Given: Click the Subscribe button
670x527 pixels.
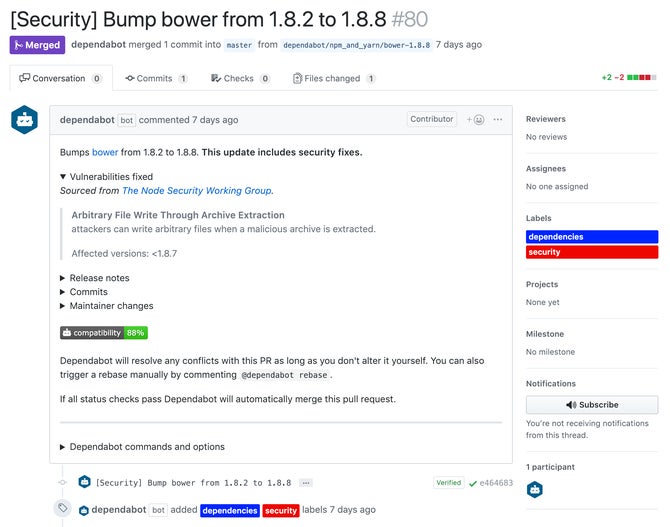Looking at the screenshot, I should (x=592, y=405).
